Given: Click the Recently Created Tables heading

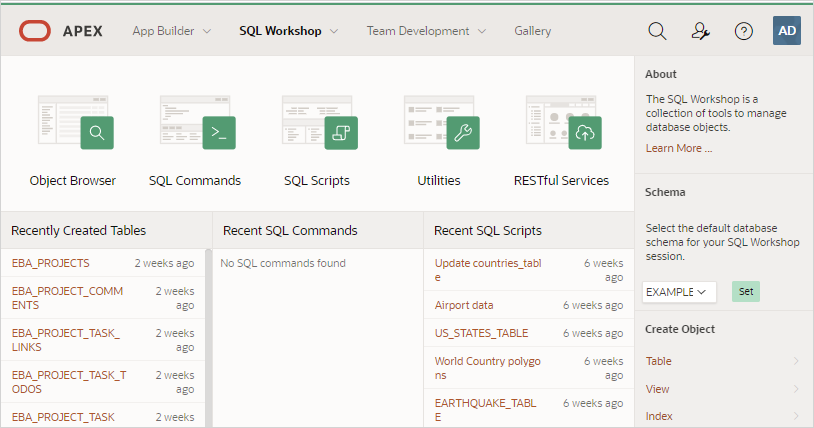Looking at the screenshot, I should 78,230.
